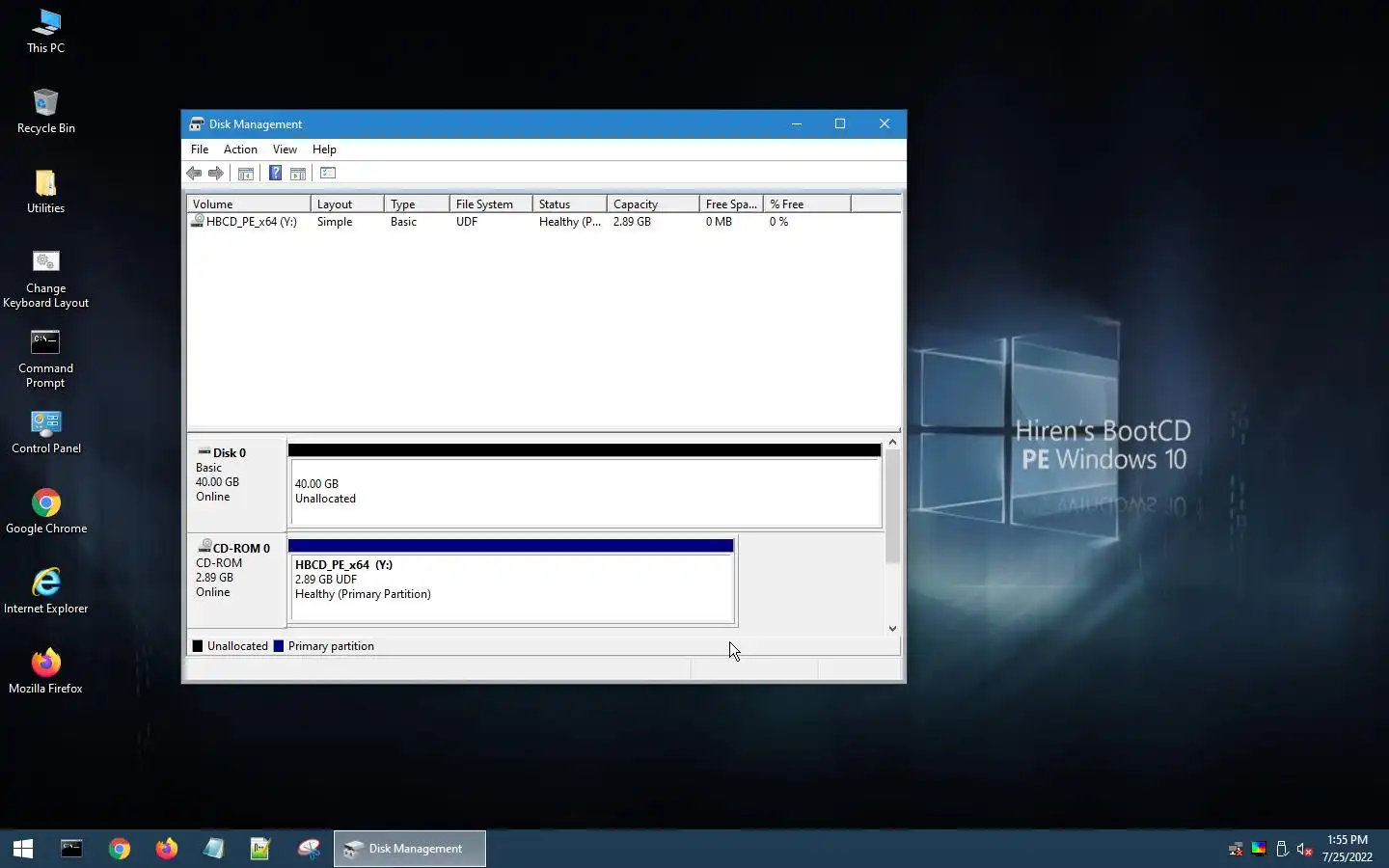This screenshot has height=868, width=1389.
Task: Select the Disk 0 label panel
Action: point(236,483)
